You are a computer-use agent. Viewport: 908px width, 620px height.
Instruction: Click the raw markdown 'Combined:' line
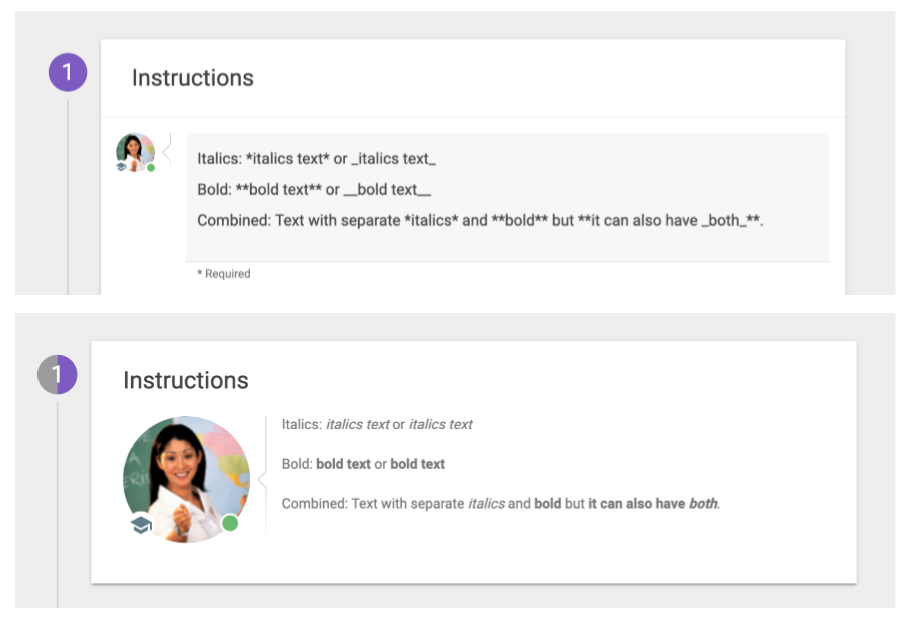480,221
